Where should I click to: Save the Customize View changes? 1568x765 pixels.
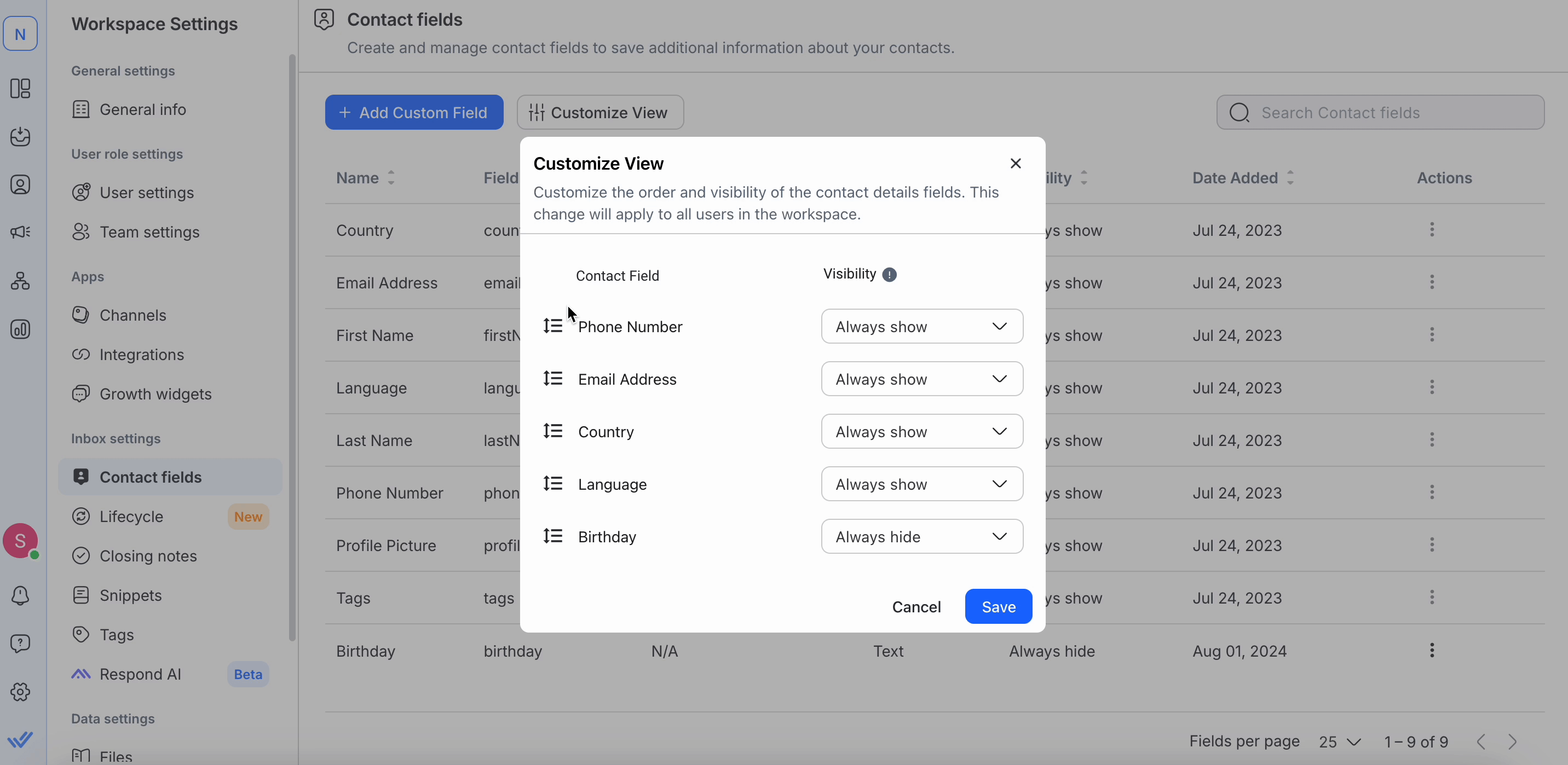point(998,606)
